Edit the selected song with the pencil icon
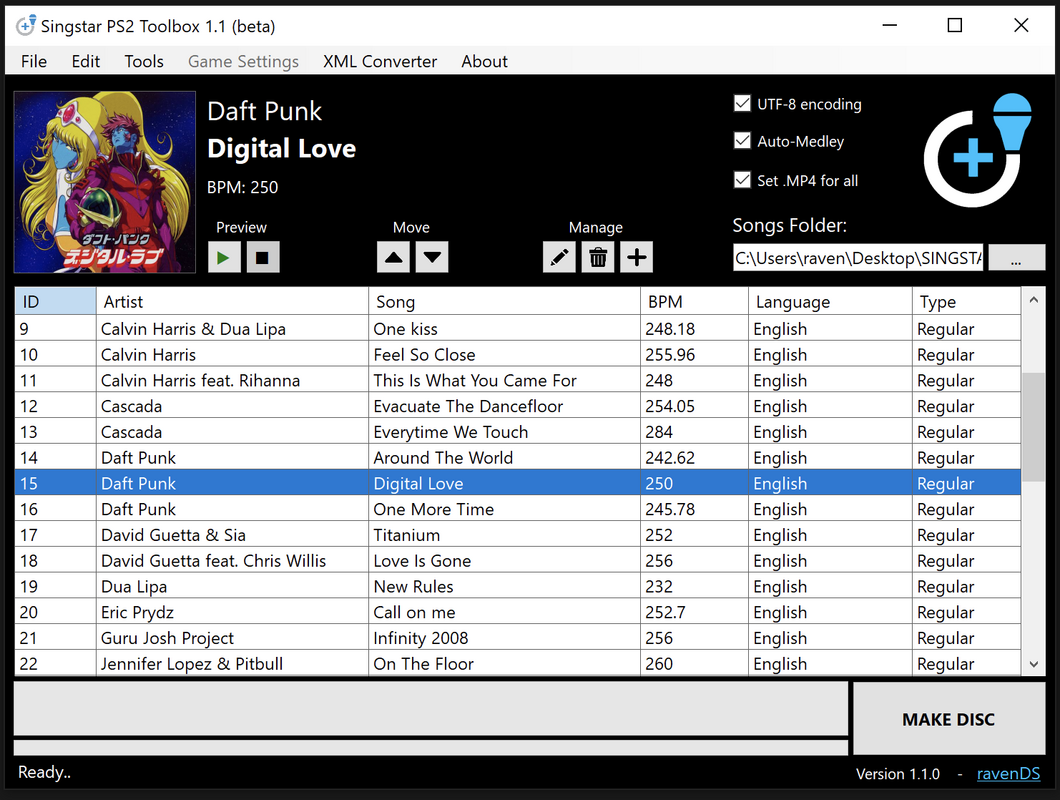The height and width of the screenshot is (800, 1060). (559, 258)
